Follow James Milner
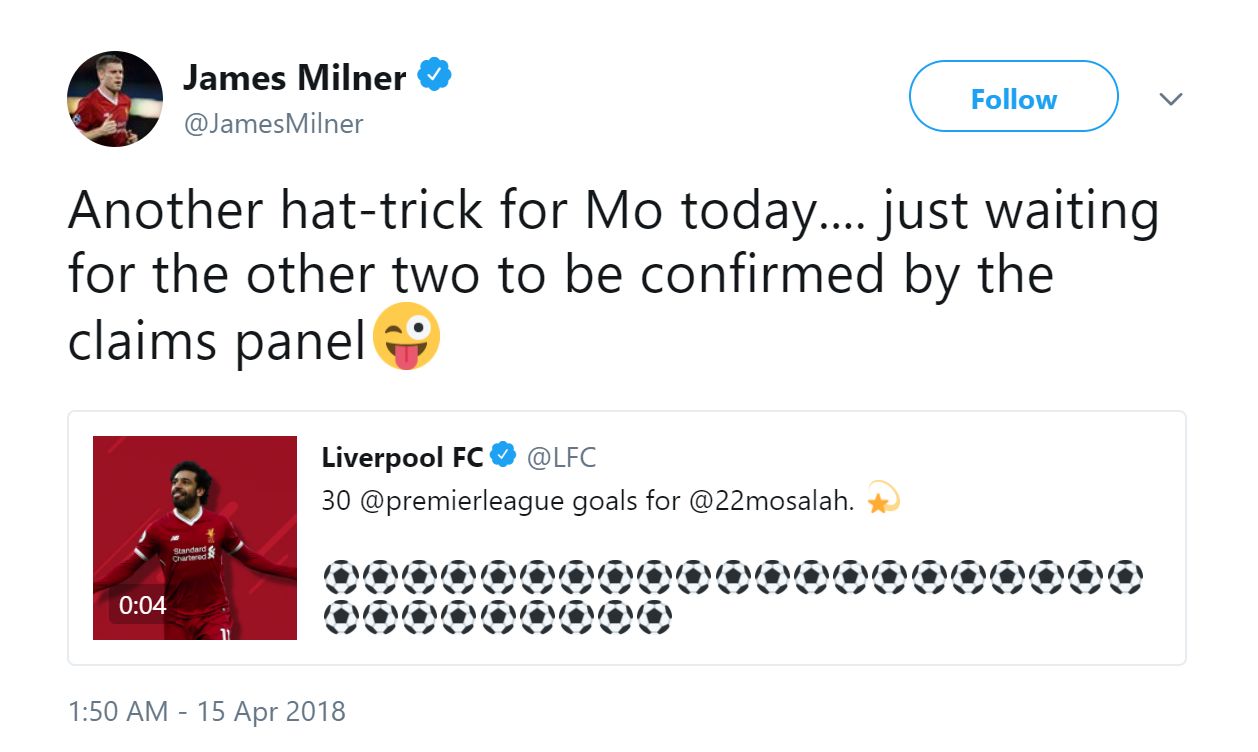The width and height of the screenshot is (1258, 752). point(1012,97)
